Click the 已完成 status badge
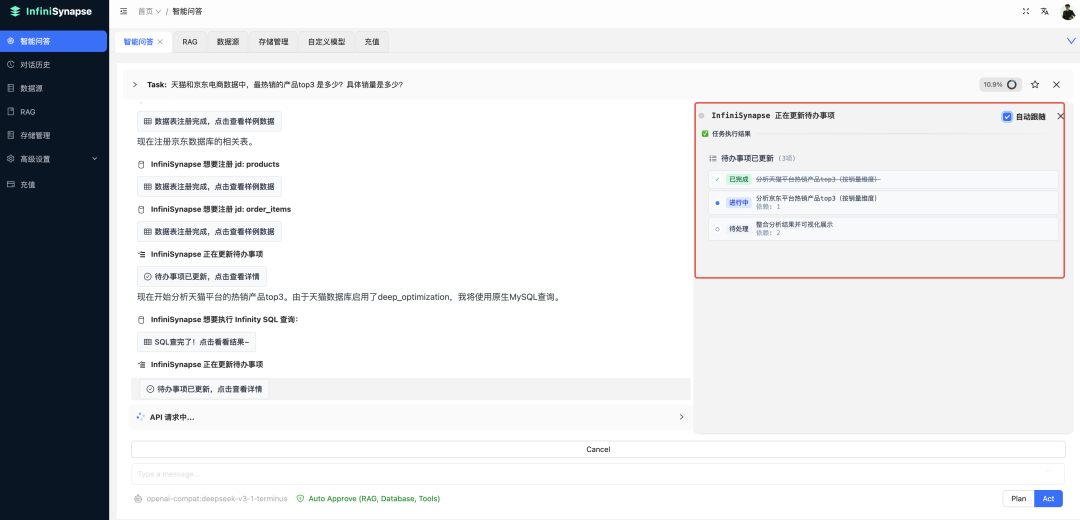1080x520 pixels. 738,179
